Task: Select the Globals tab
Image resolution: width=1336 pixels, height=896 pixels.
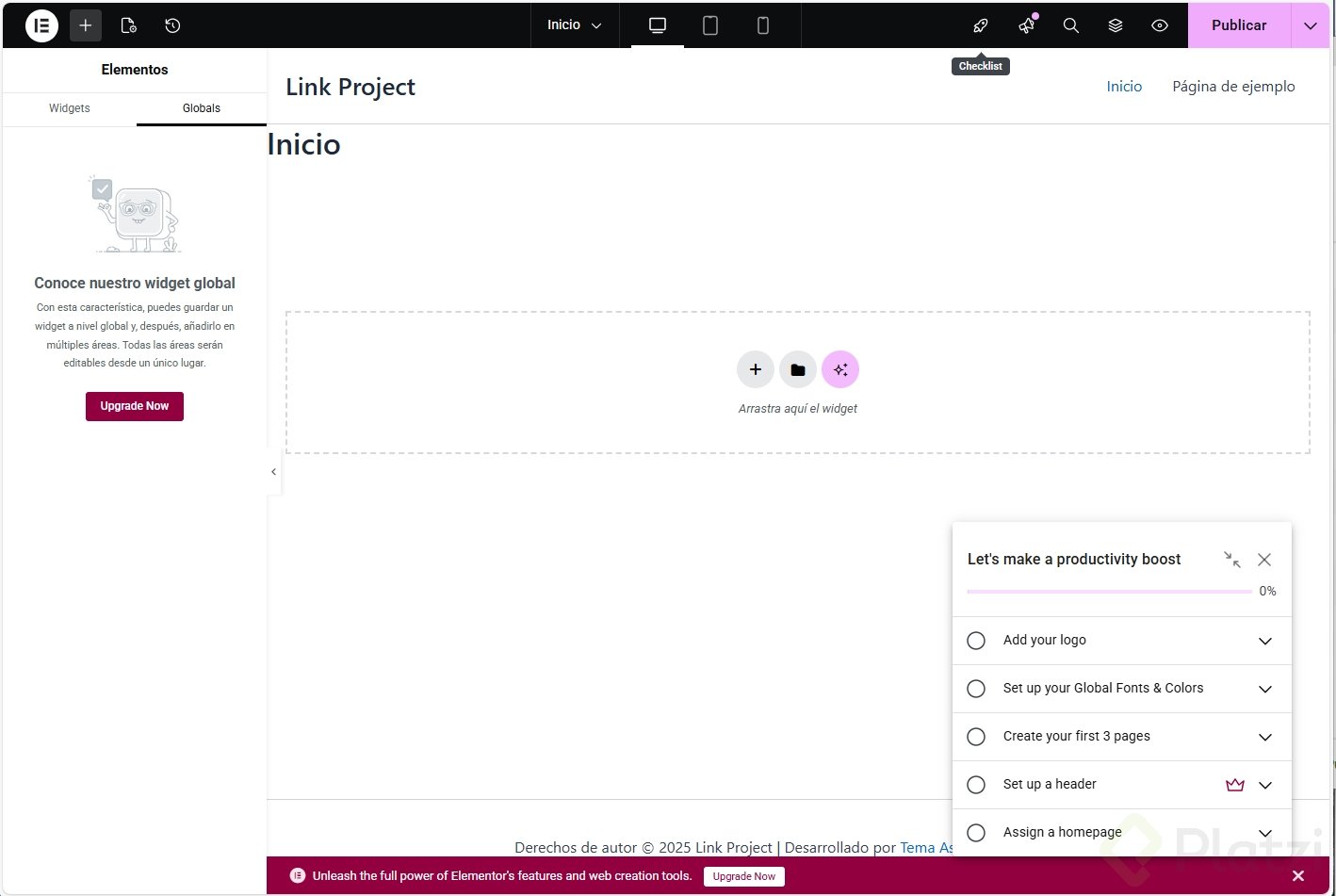Action: (x=202, y=108)
